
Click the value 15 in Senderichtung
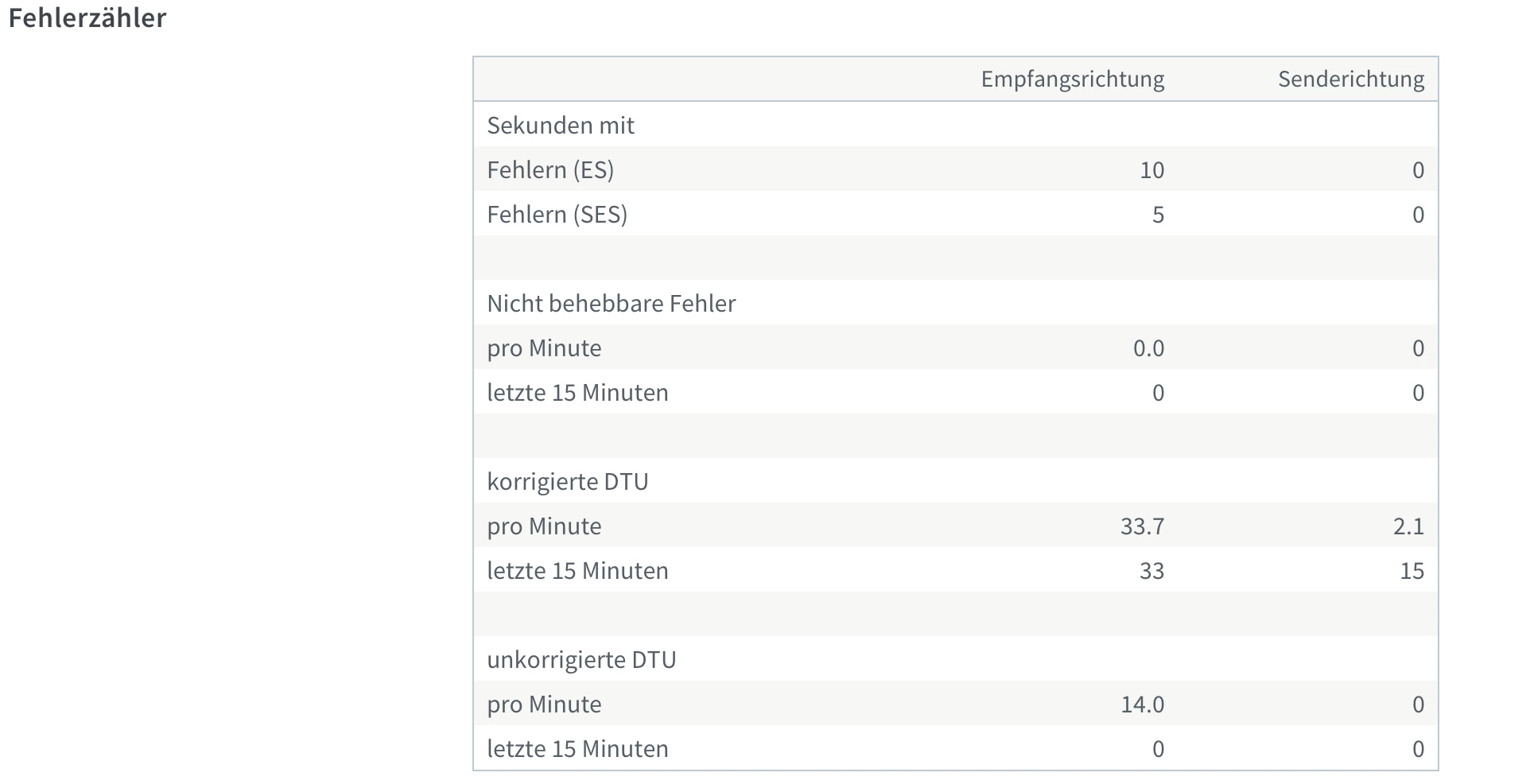click(1412, 570)
